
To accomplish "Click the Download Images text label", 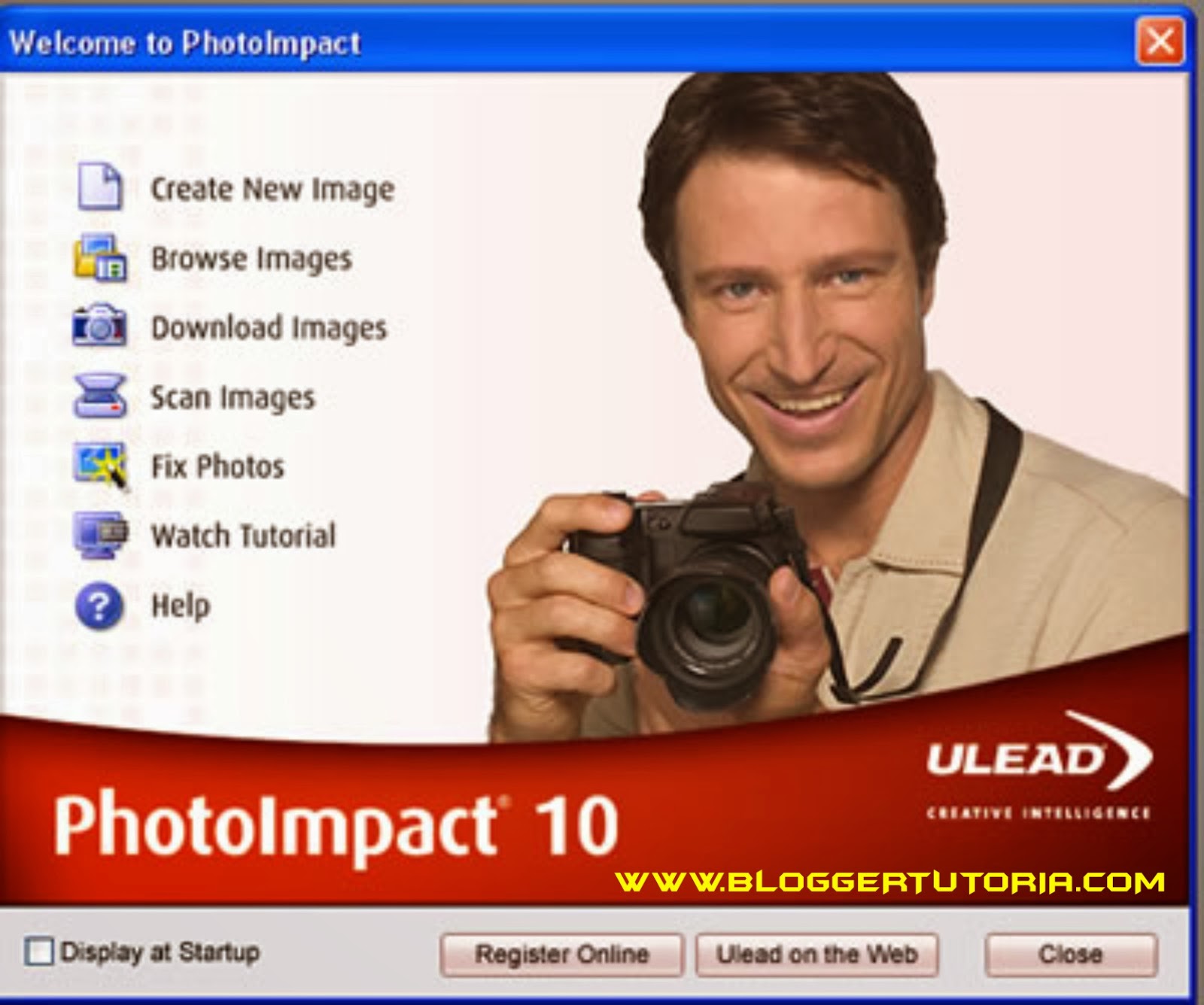I will 269,326.
